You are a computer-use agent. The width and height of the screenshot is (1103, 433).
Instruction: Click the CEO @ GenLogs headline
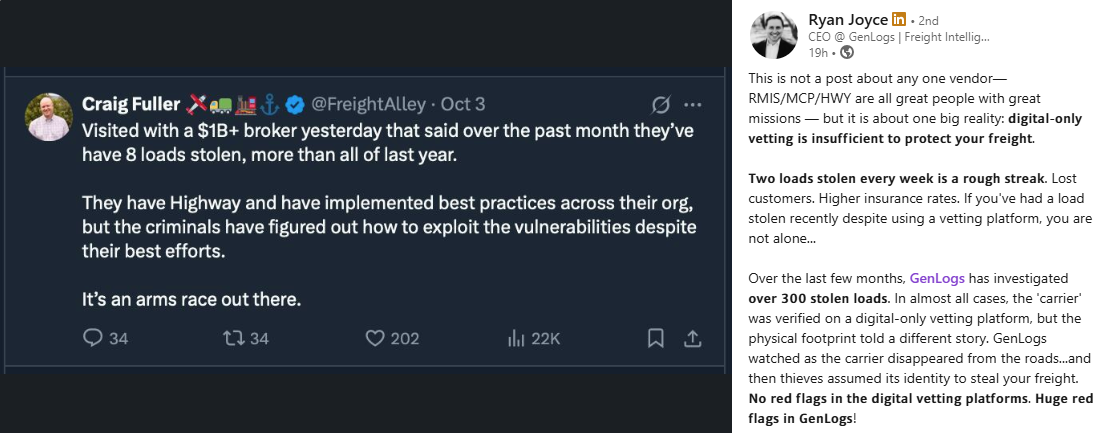click(x=898, y=36)
